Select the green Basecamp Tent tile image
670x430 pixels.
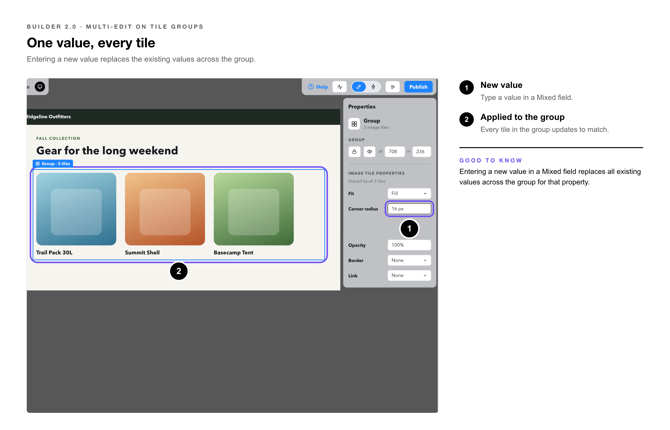click(254, 209)
